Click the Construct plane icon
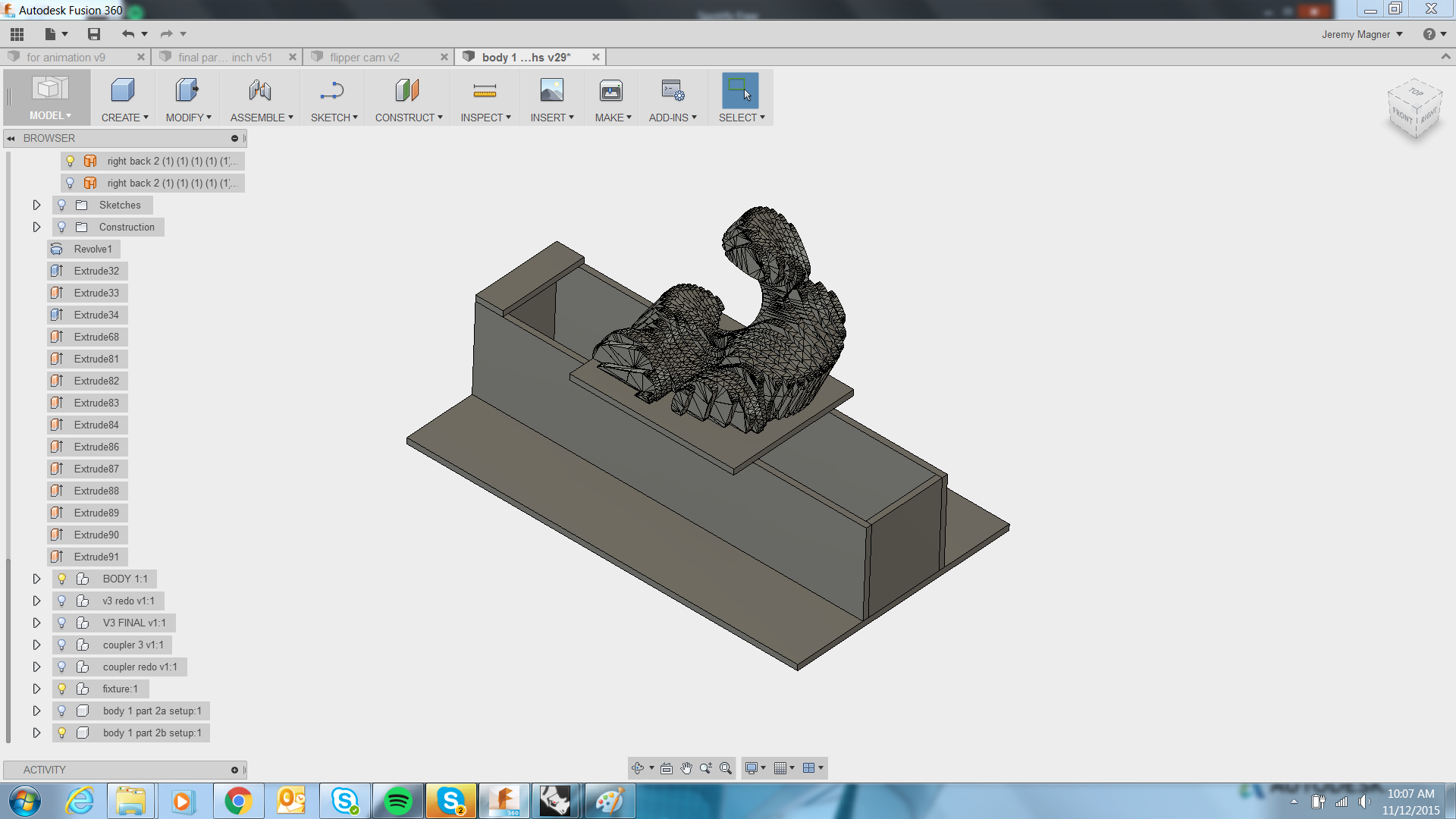This screenshot has width=1456, height=819. coord(407,91)
